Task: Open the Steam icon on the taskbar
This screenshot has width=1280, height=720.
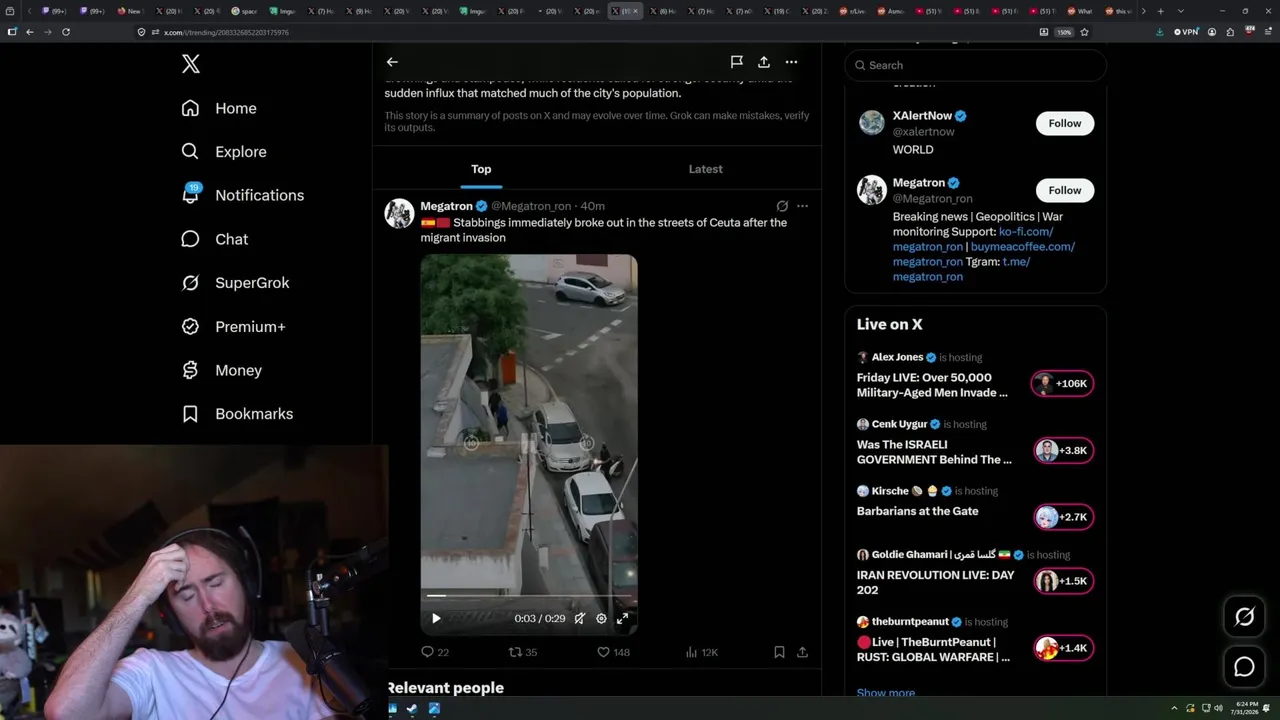Action: click(x=411, y=709)
